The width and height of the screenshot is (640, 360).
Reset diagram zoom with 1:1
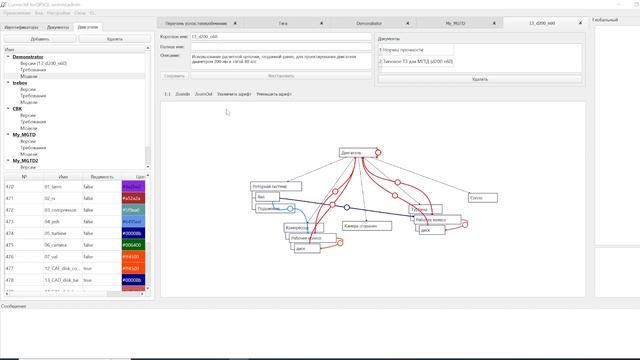[x=167, y=94]
